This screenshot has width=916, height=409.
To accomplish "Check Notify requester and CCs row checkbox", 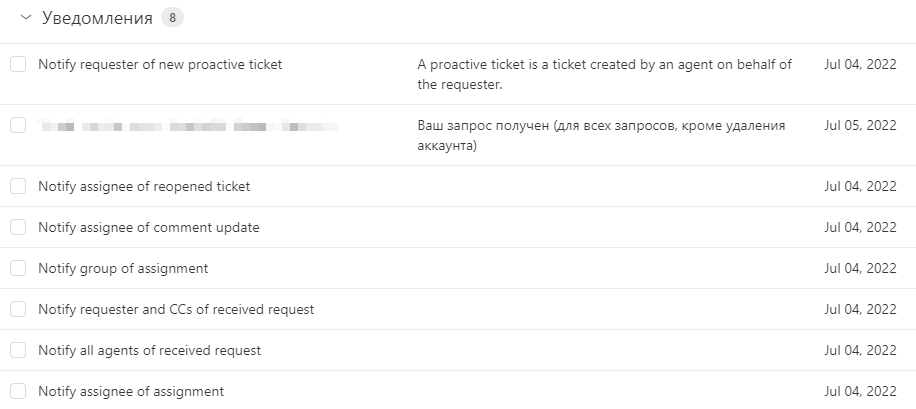I will [18, 309].
